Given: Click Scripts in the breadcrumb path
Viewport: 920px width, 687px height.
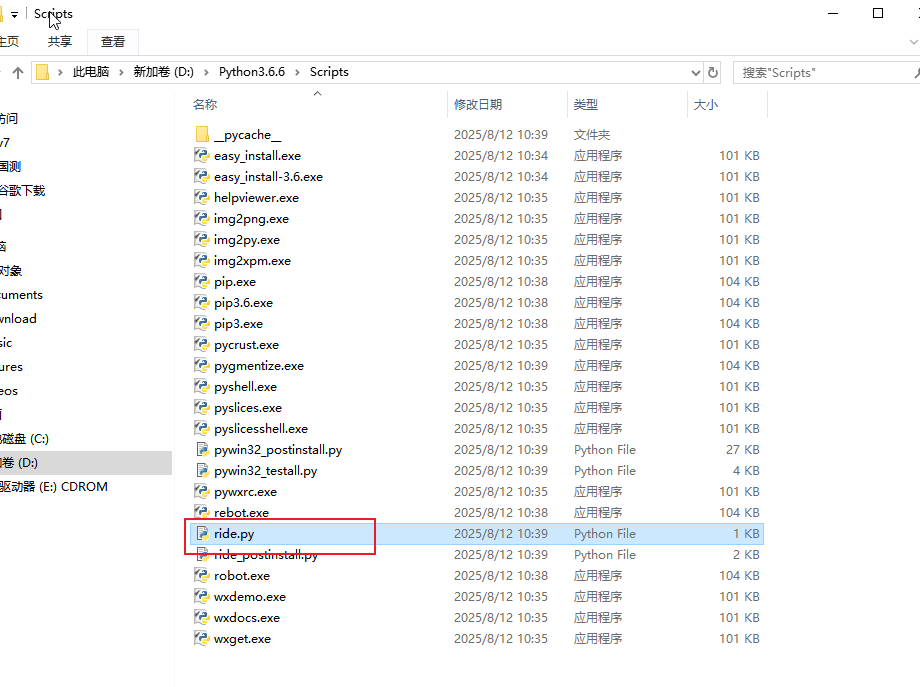Looking at the screenshot, I should coord(329,72).
